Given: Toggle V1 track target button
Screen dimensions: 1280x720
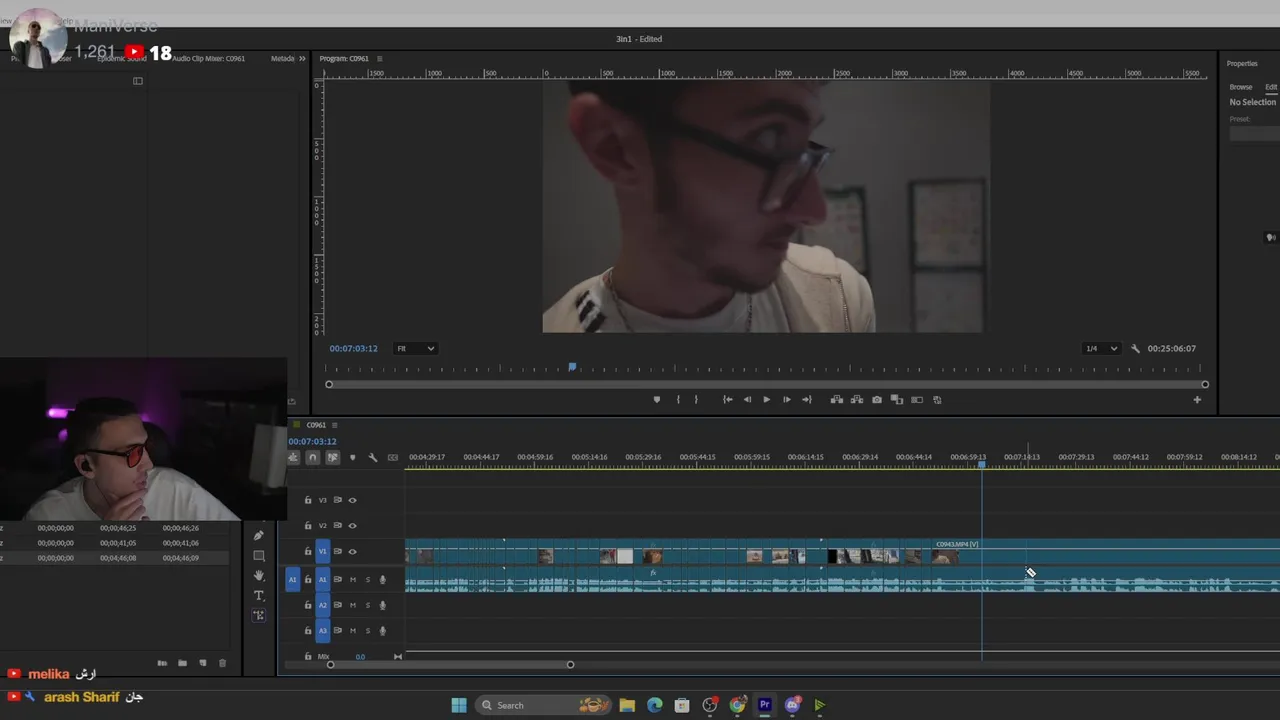Looking at the screenshot, I should click(322, 552).
